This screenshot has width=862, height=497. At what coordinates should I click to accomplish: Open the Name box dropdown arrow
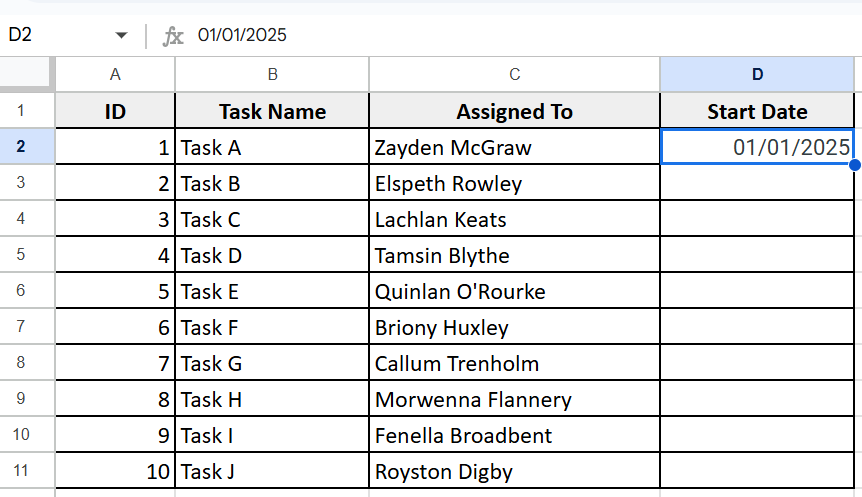tap(121, 36)
